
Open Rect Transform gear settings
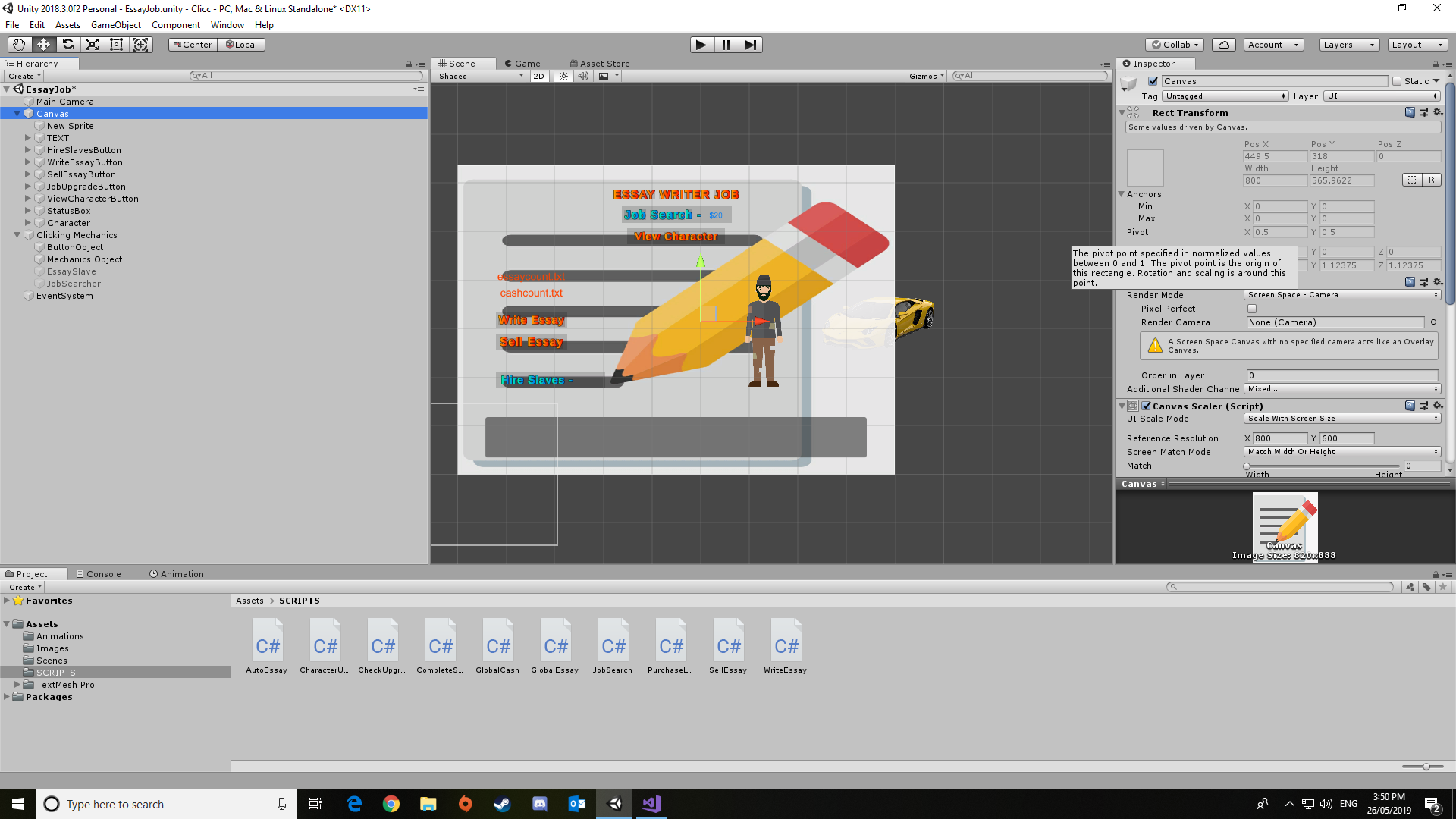(x=1437, y=112)
